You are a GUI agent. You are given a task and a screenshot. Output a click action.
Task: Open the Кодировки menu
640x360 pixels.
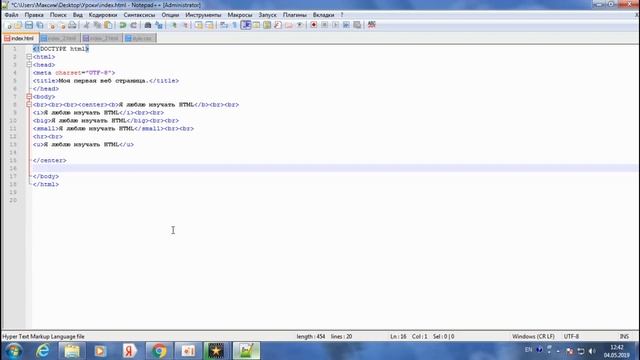coord(103,15)
